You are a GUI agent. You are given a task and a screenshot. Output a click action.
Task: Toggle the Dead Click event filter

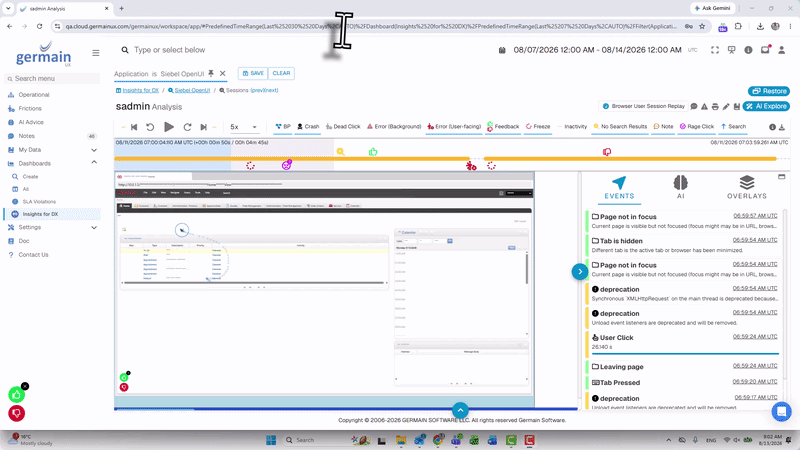coord(343,127)
